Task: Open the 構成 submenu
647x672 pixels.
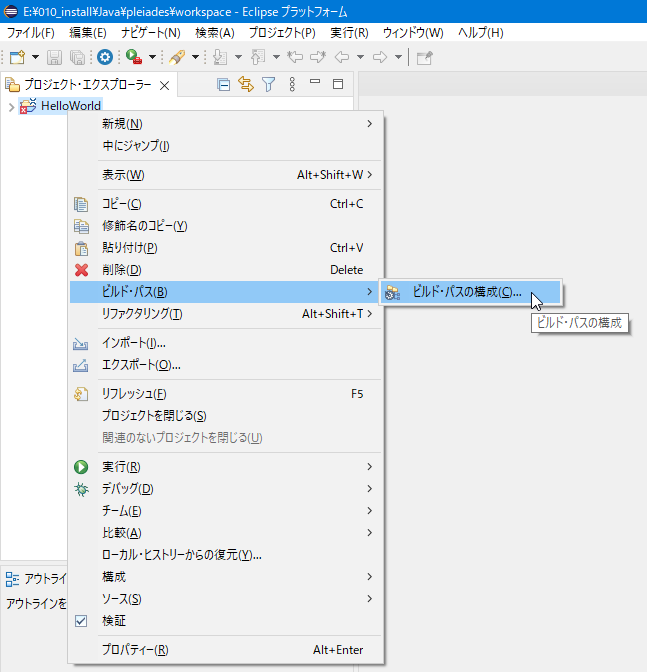Action: coord(226,577)
